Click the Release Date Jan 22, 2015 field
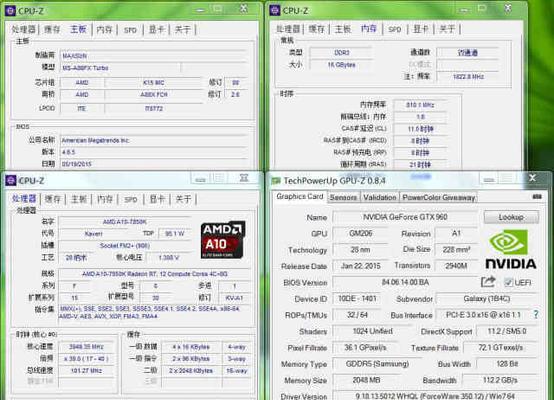The height and width of the screenshot is (400, 554). click(360, 266)
